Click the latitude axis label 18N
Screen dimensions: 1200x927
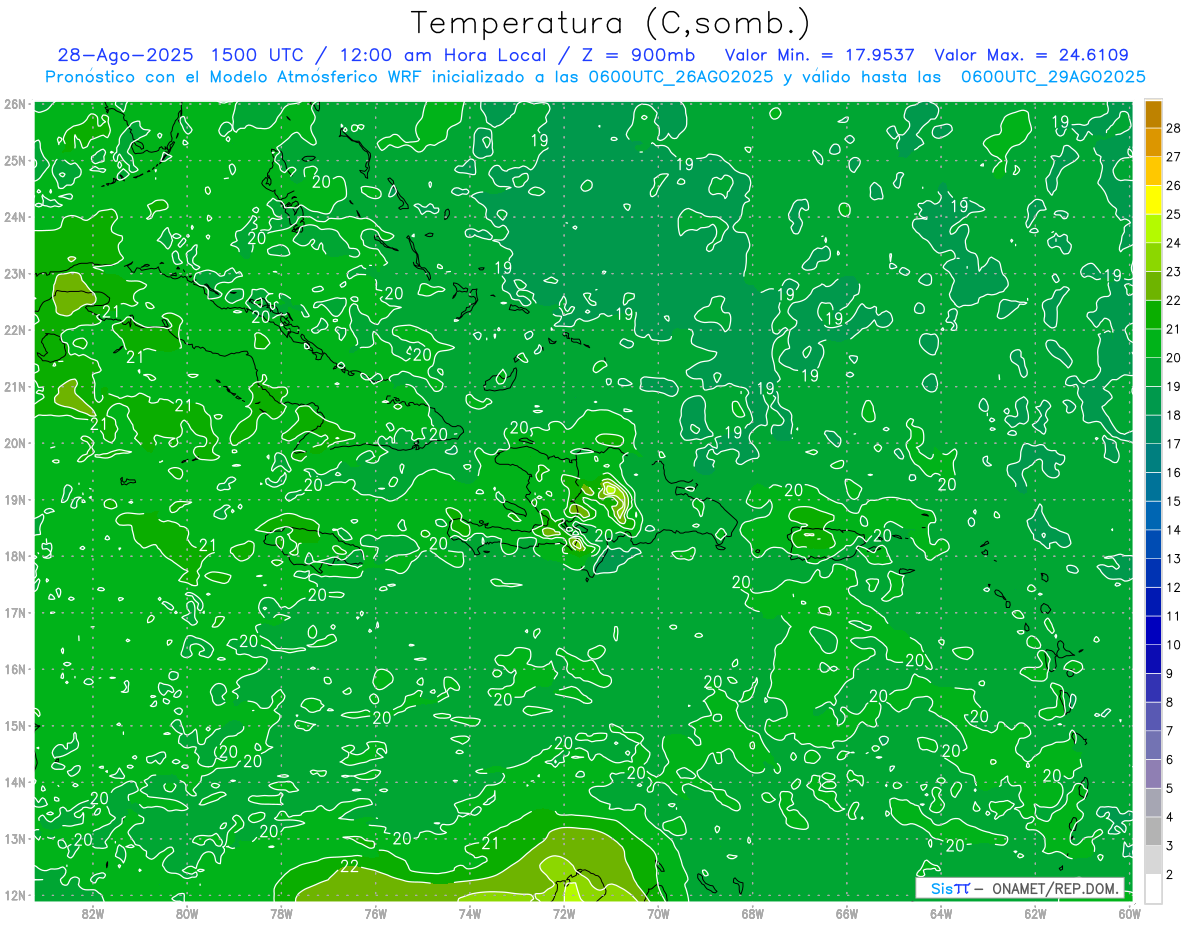click(x=13, y=556)
